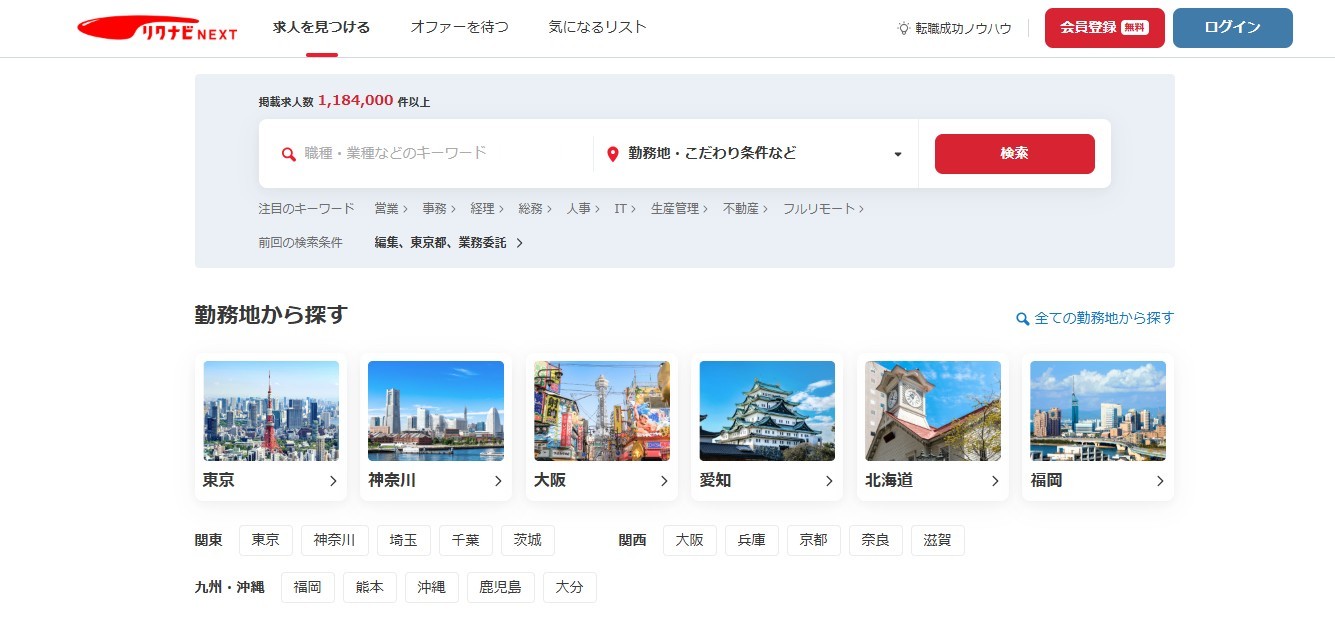The width and height of the screenshot is (1335, 636).
Task: Open the 気になるリスト menu item
Action: point(596,28)
